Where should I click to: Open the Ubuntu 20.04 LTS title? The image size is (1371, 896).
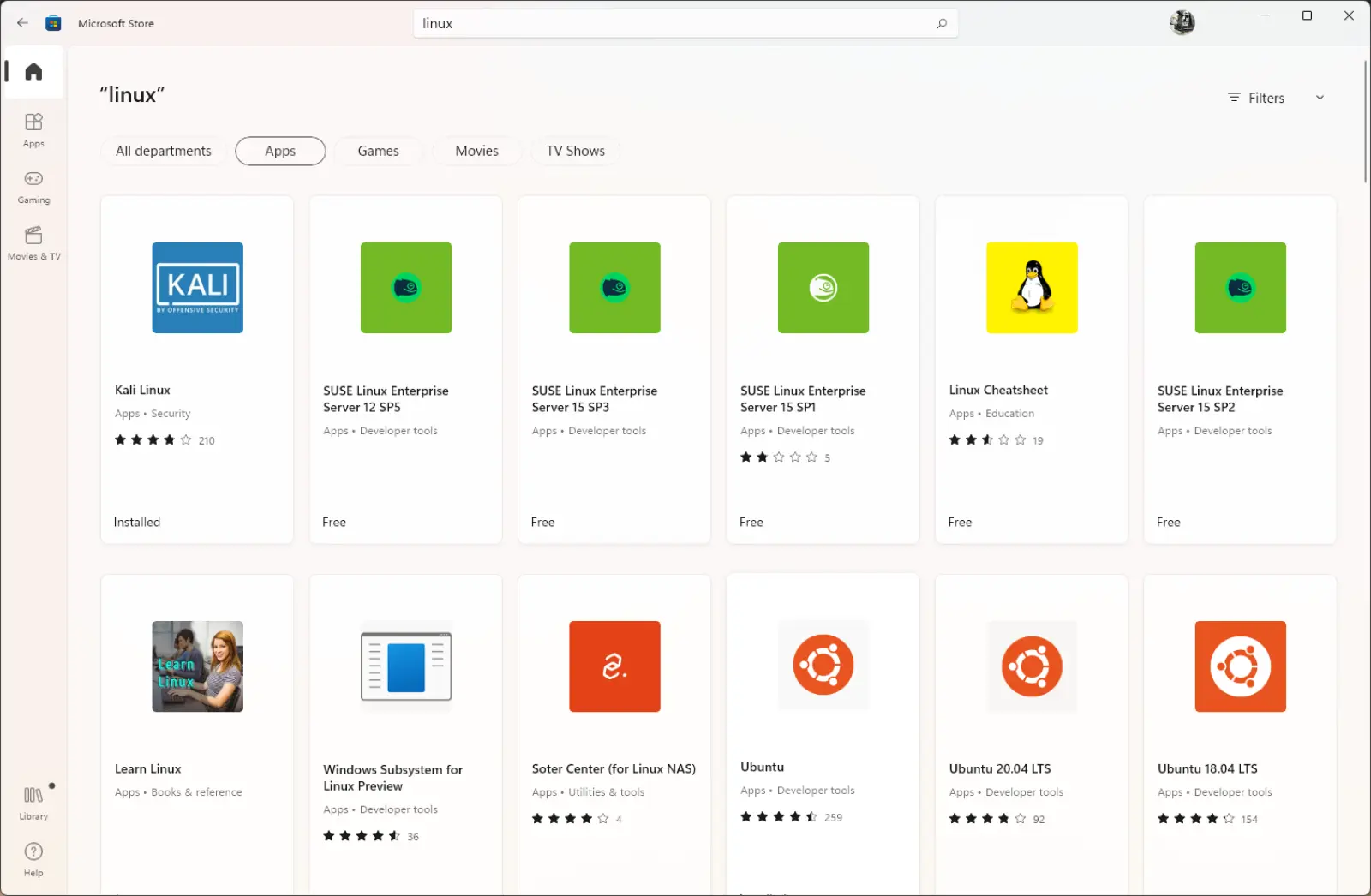pyautogui.click(x=1000, y=768)
